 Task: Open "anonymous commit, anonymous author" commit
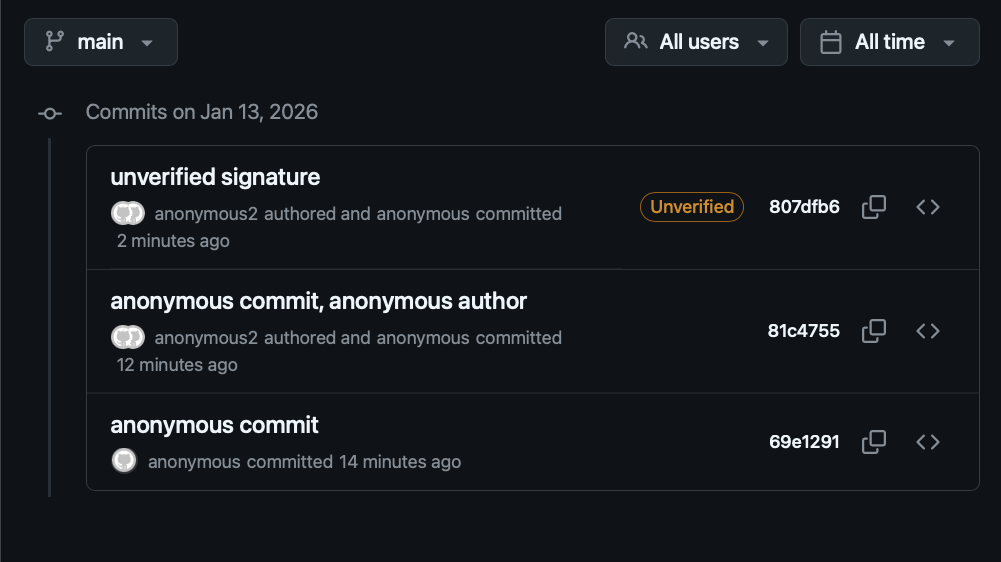tap(318, 301)
